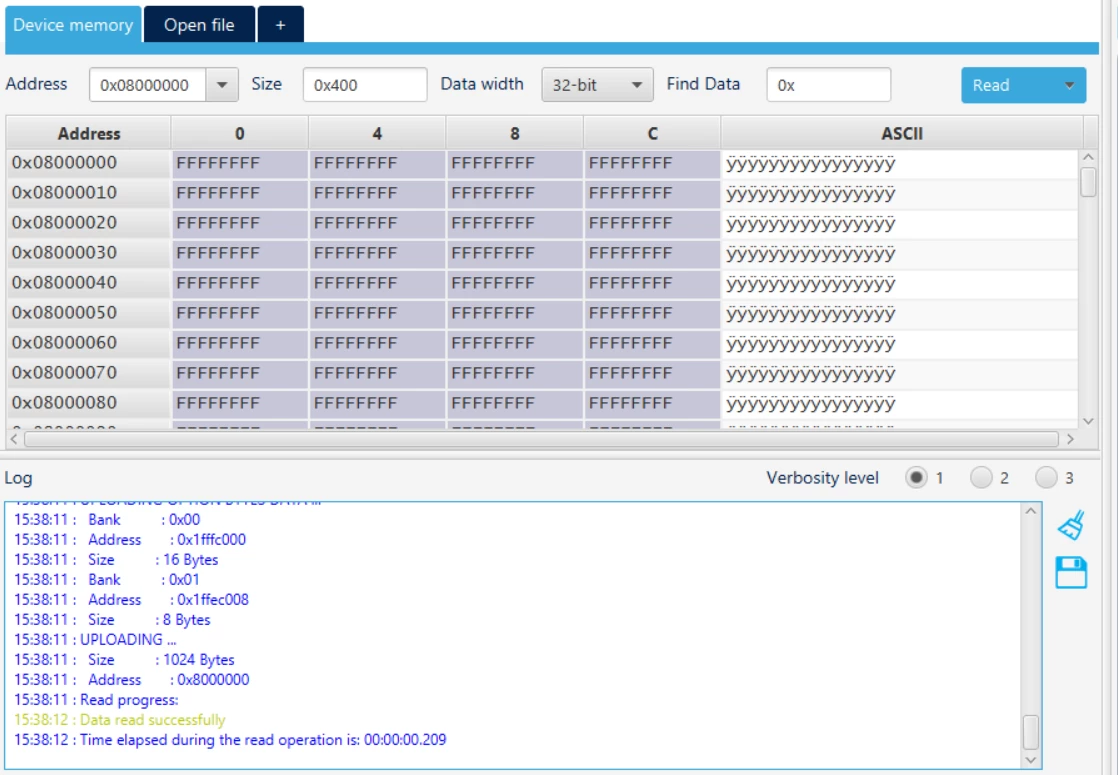Viewport: 1118px width, 775px height.
Task: Click the log panel scrollbar thumb
Action: [x=1030, y=732]
